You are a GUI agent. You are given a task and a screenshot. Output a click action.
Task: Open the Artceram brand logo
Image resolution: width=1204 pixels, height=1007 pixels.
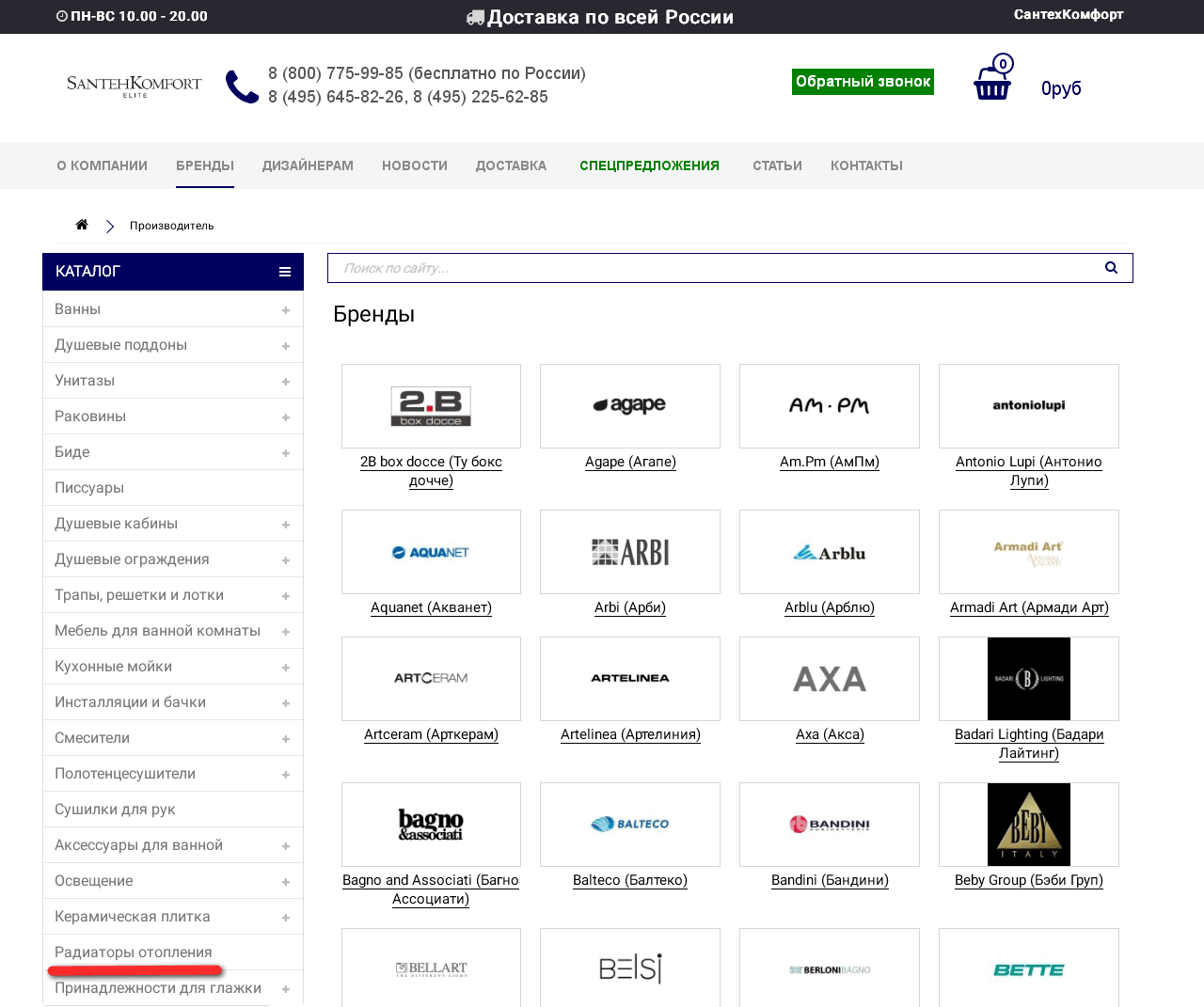click(x=431, y=679)
